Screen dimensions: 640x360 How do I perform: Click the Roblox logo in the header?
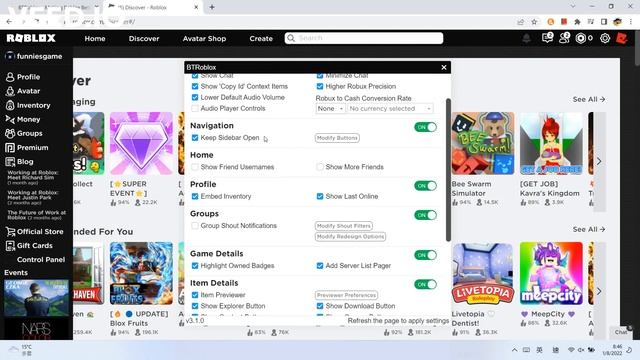coord(31,38)
